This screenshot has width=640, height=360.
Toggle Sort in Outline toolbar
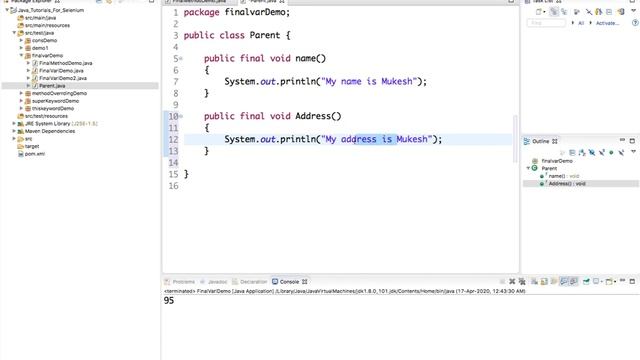582,153
